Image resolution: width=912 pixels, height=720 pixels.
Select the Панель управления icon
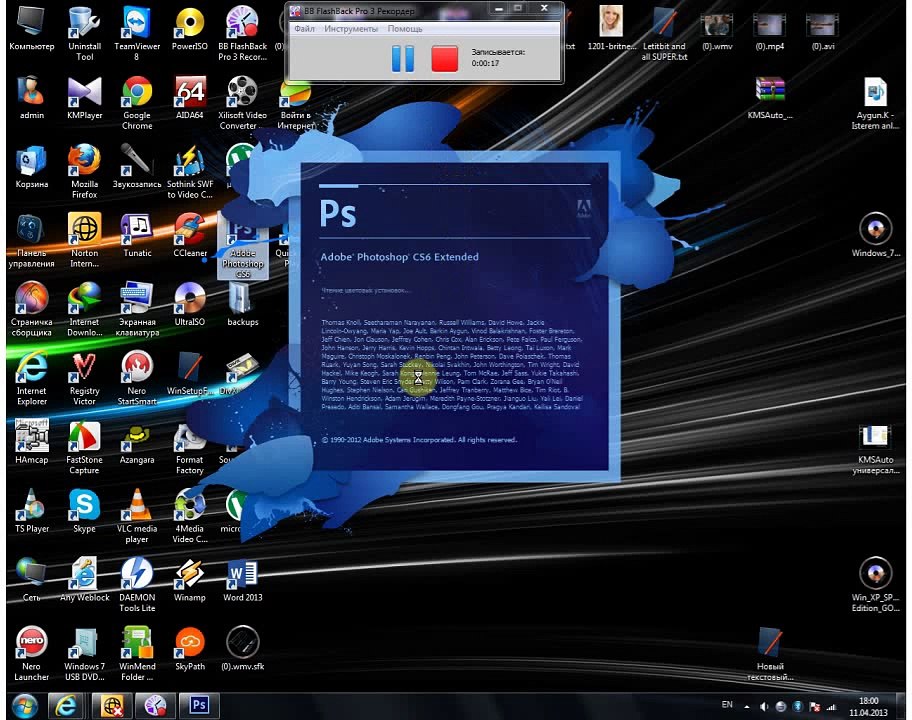pyautogui.click(x=31, y=240)
